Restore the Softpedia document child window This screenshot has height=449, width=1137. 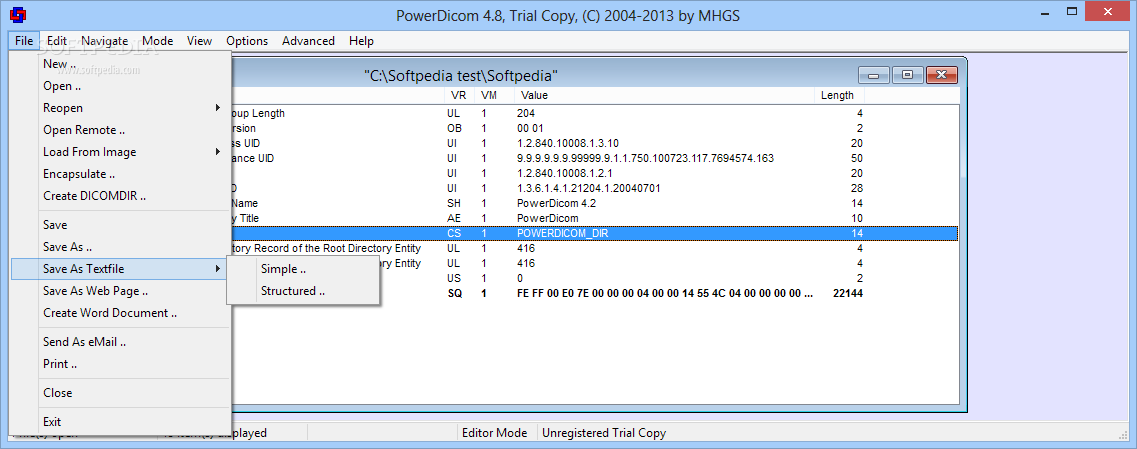pyautogui.click(x=907, y=75)
